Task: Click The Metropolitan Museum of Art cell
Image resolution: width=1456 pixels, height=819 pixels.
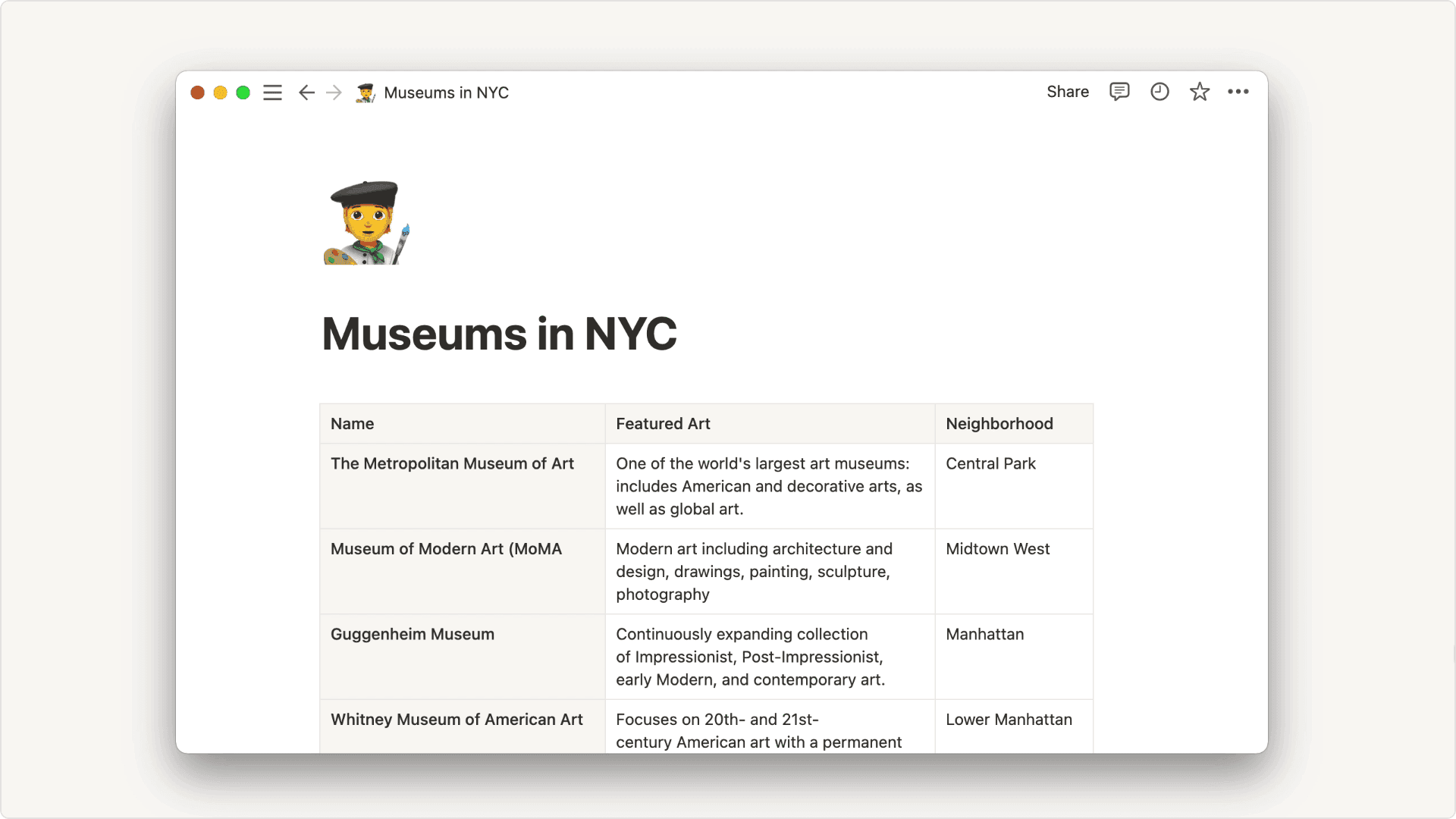Action: (x=453, y=464)
